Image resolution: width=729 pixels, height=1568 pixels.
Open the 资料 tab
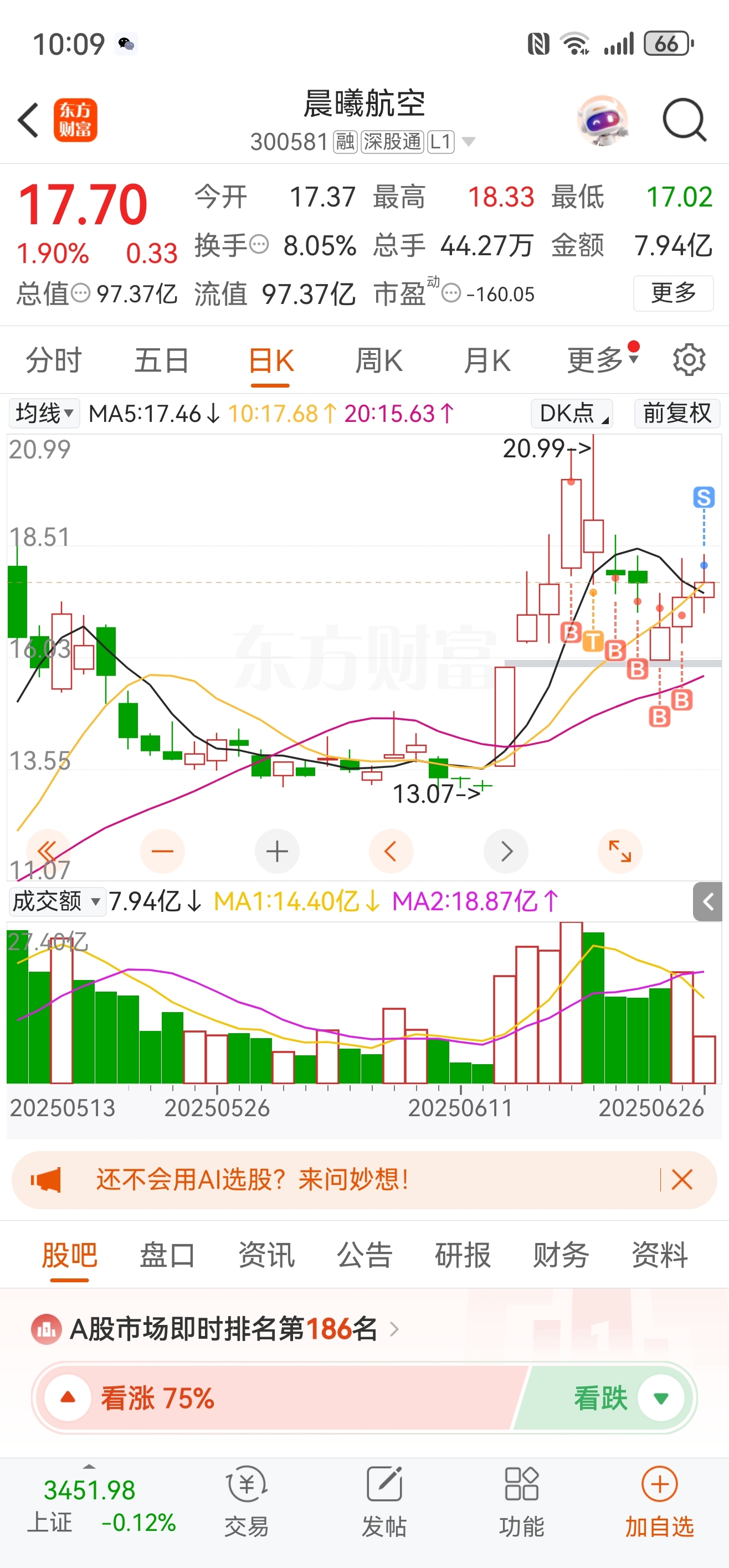click(660, 1255)
